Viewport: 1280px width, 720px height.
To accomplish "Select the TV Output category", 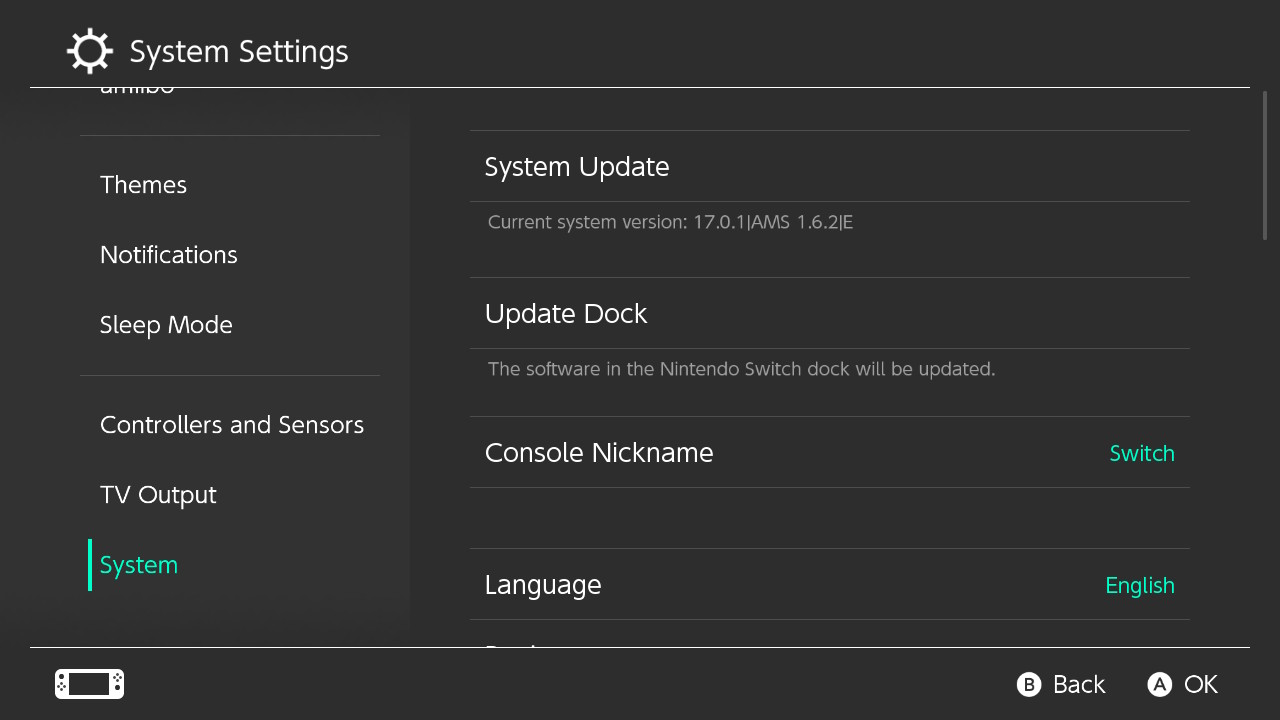I will (158, 495).
